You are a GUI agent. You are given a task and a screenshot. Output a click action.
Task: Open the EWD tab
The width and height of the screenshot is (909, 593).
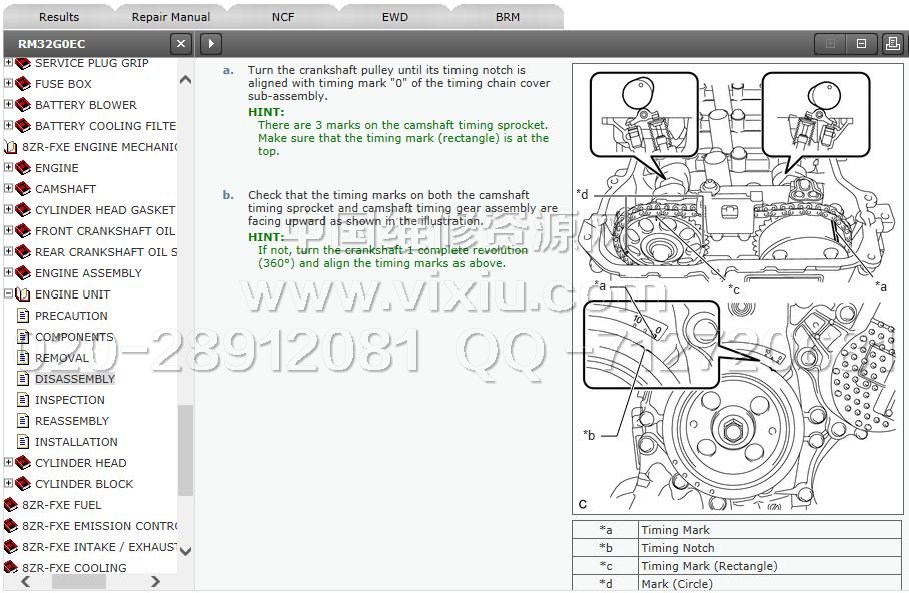(395, 17)
